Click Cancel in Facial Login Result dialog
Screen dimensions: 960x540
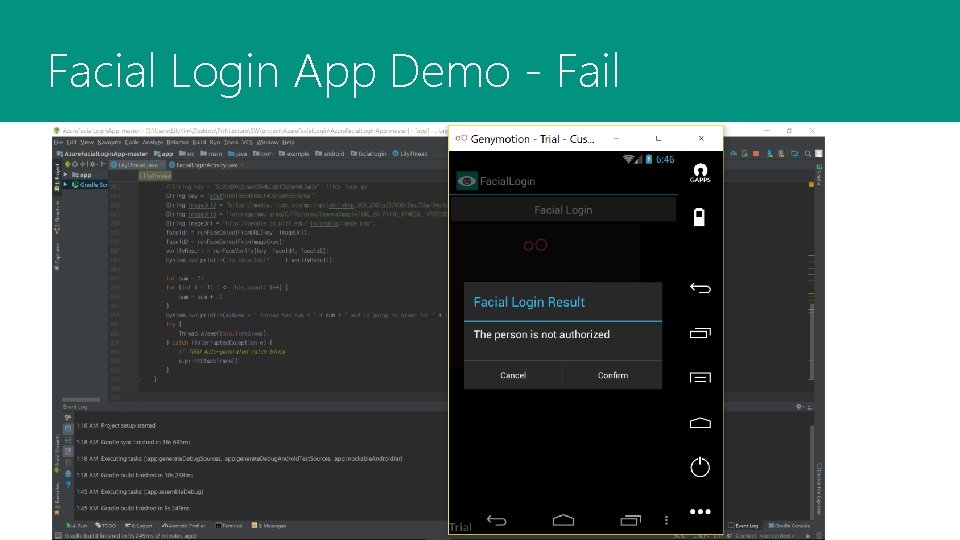coord(512,375)
